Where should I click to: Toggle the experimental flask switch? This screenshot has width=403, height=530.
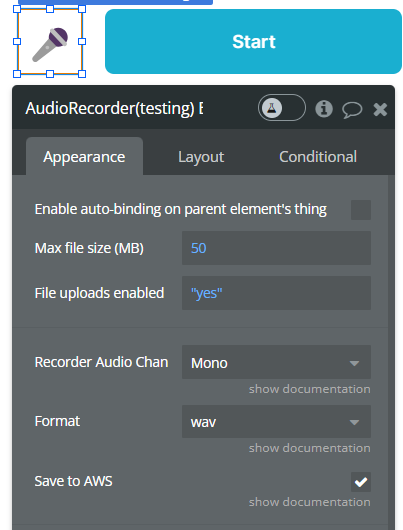point(282,108)
